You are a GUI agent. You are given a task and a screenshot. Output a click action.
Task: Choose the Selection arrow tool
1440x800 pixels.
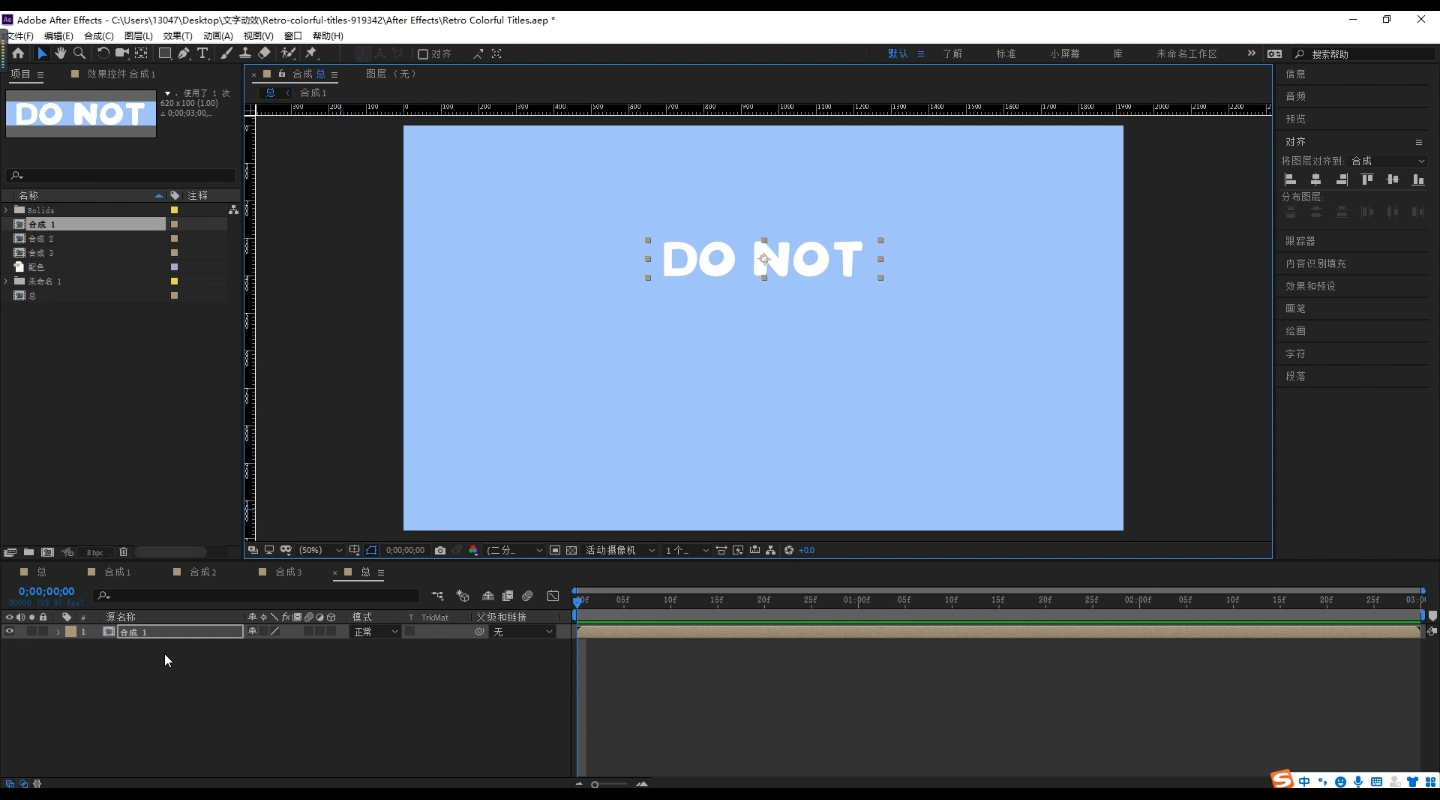coord(42,54)
